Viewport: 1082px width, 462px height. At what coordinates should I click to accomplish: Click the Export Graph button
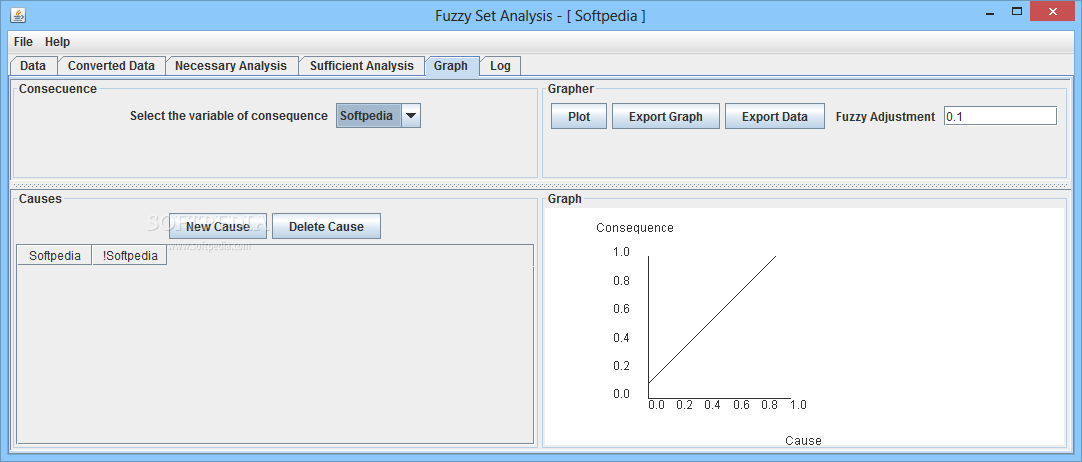point(666,117)
